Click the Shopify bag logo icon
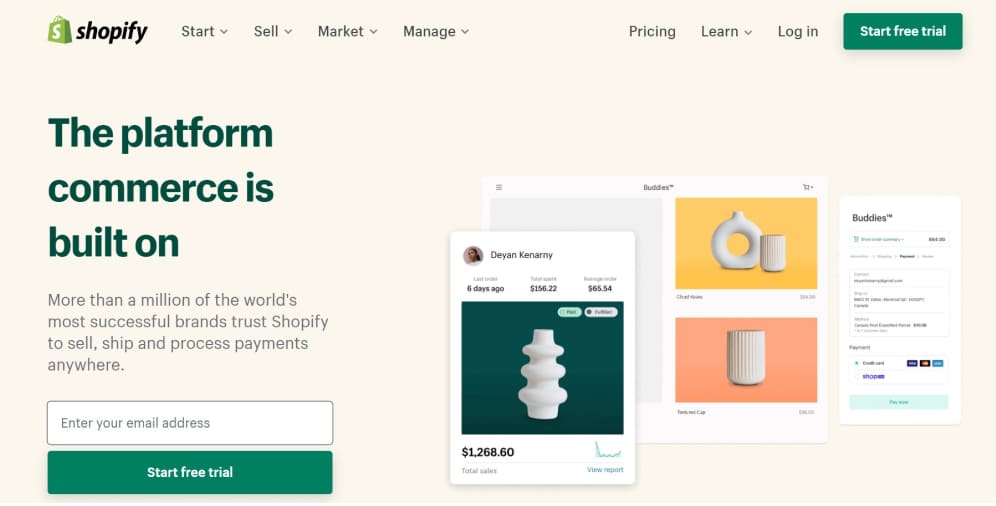This screenshot has width=996, height=506. (60, 30)
